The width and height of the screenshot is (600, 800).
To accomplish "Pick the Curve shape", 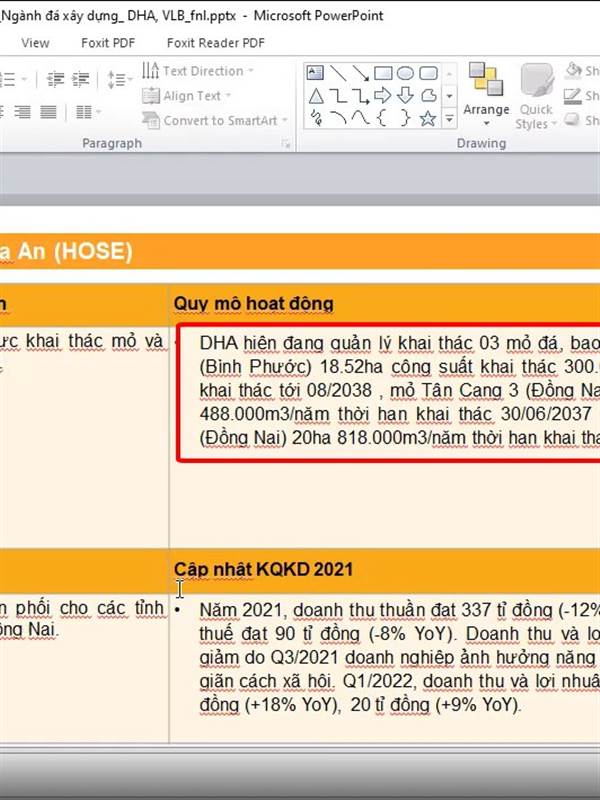I will click(361, 118).
